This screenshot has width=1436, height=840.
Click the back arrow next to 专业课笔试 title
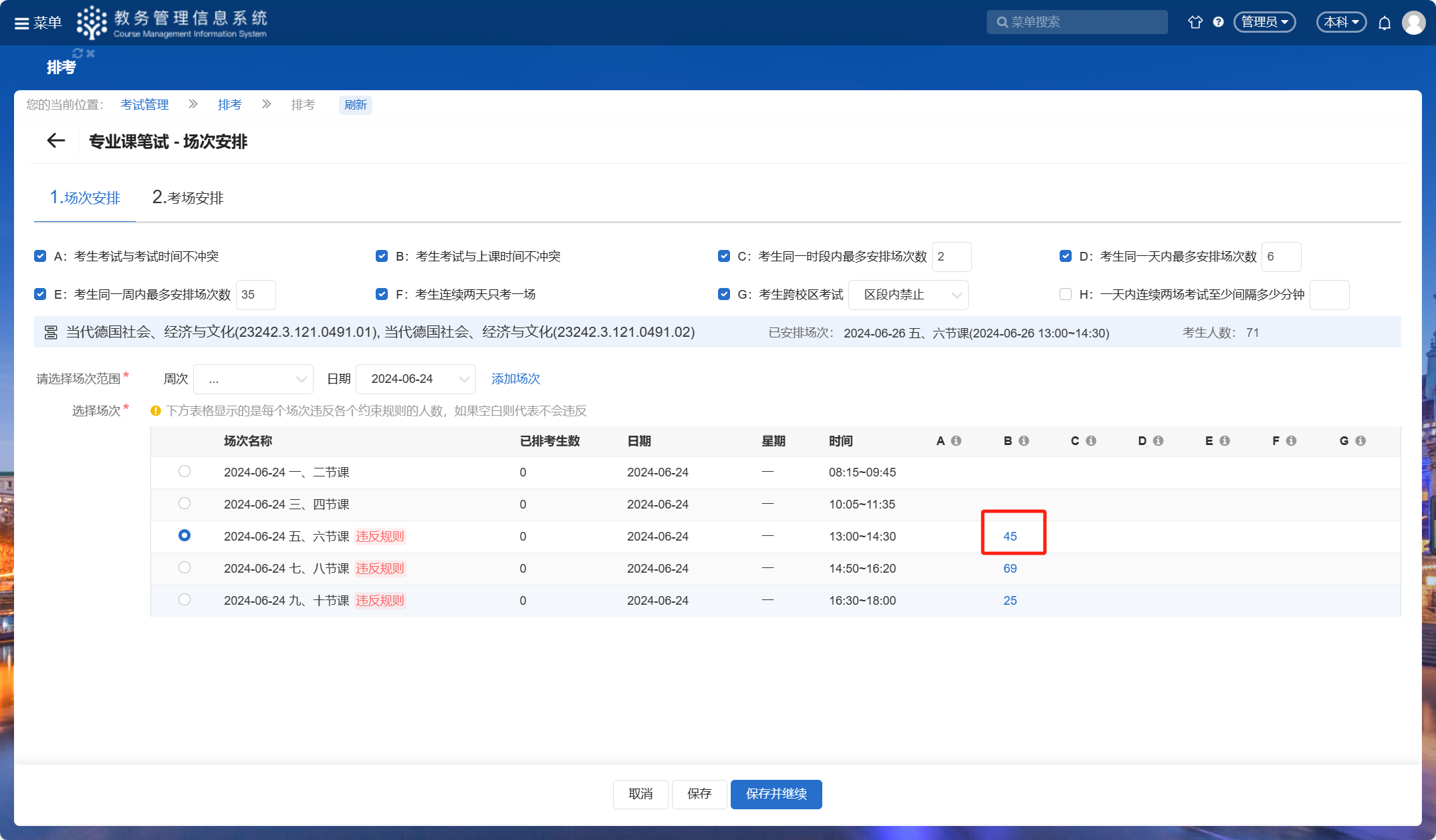56,141
